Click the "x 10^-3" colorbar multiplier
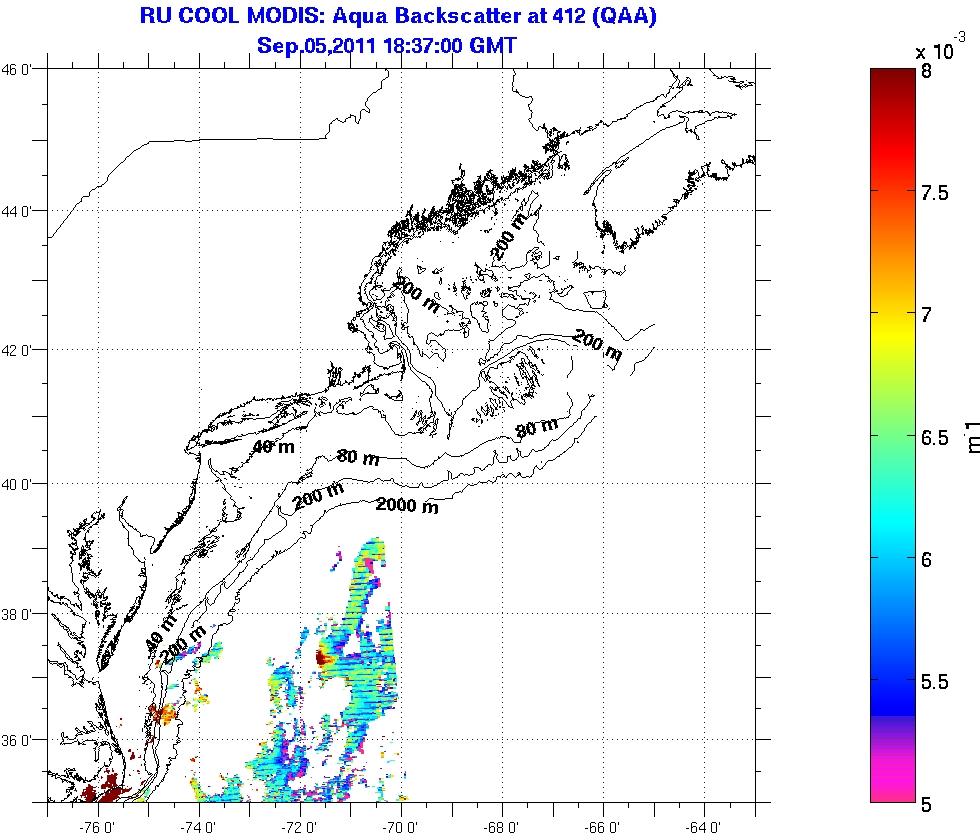 coord(940,48)
